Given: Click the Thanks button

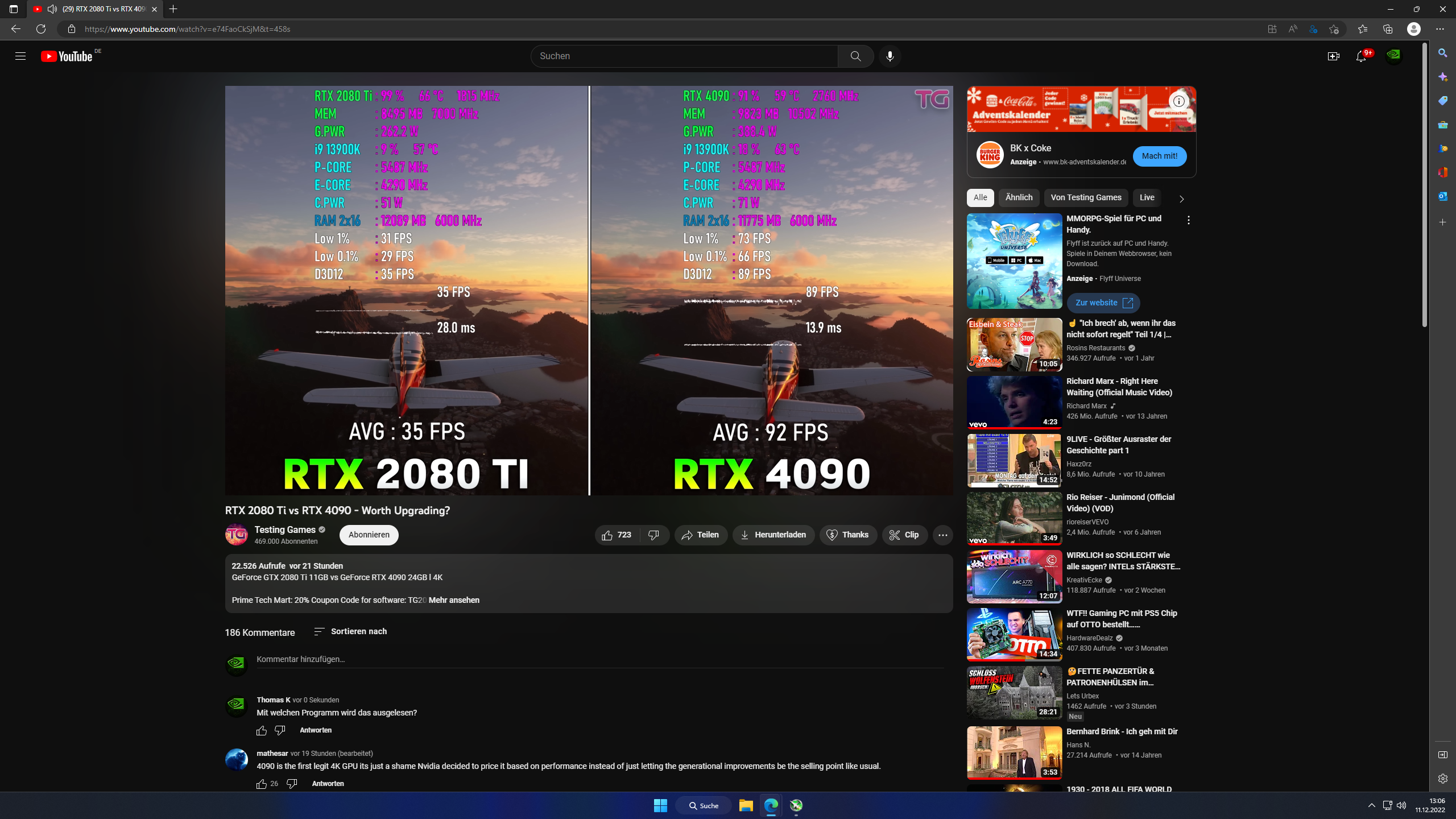Looking at the screenshot, I should point(848,535).
